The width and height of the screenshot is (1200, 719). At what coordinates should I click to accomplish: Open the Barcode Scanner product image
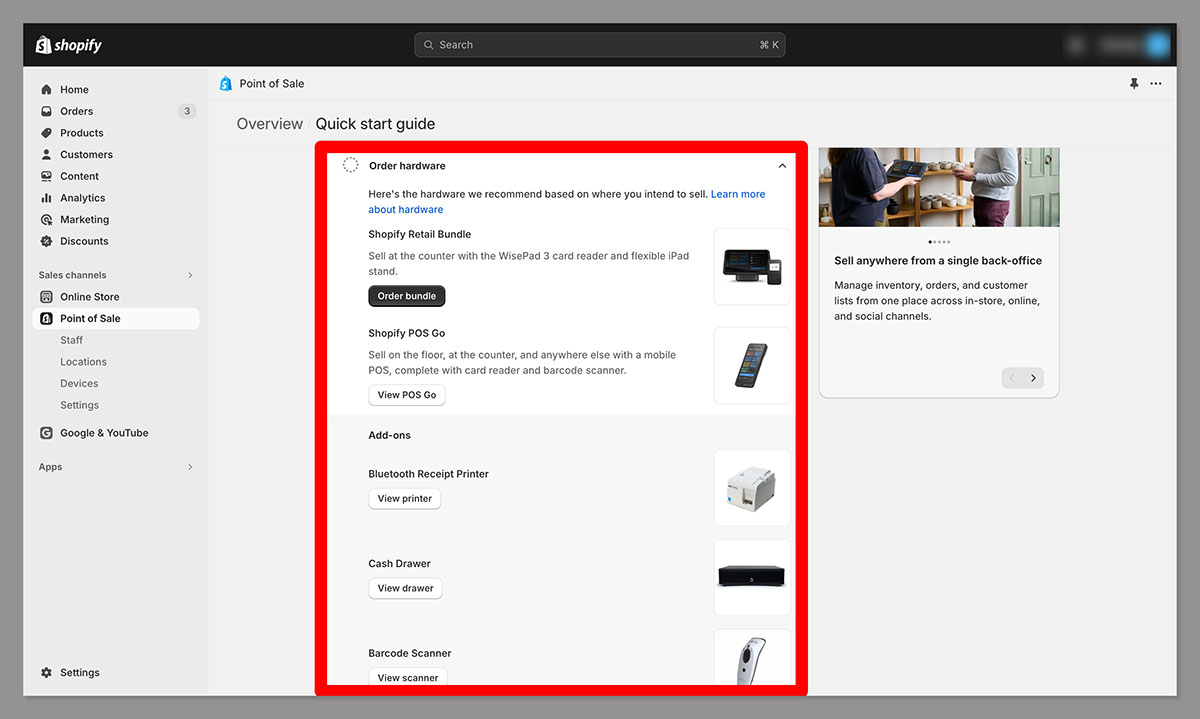(x=752, y=657)
